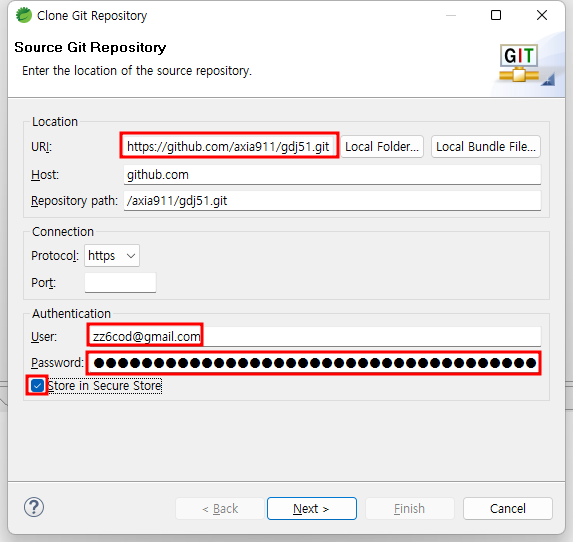Focus the URI input field
573x542 pixels.
tap(229, 146)
